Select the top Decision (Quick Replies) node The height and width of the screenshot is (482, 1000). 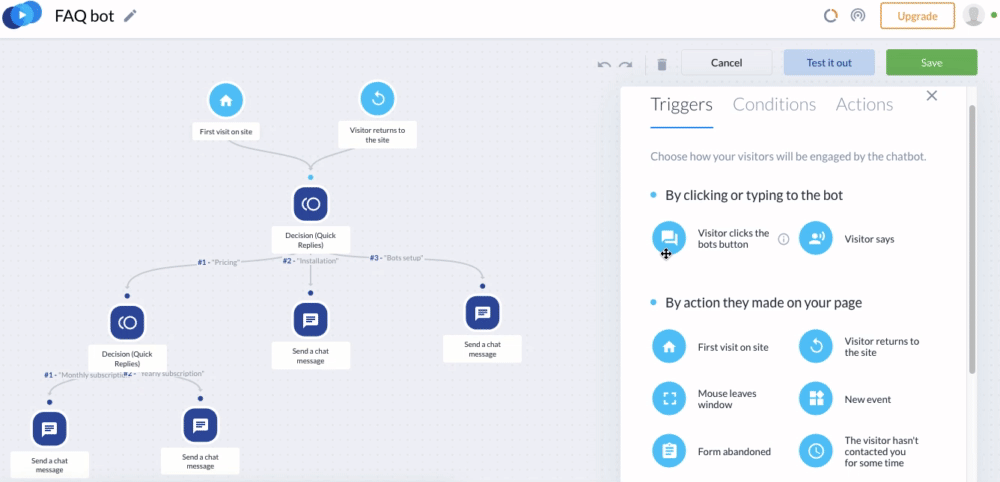311,204
